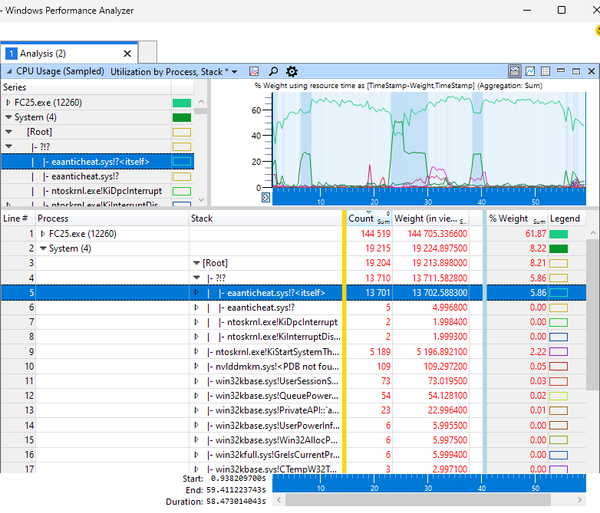Switch to graph and table layout icon
Image resolution: width=600 pixels, height=513 pixels.
[x=514, y=72]
